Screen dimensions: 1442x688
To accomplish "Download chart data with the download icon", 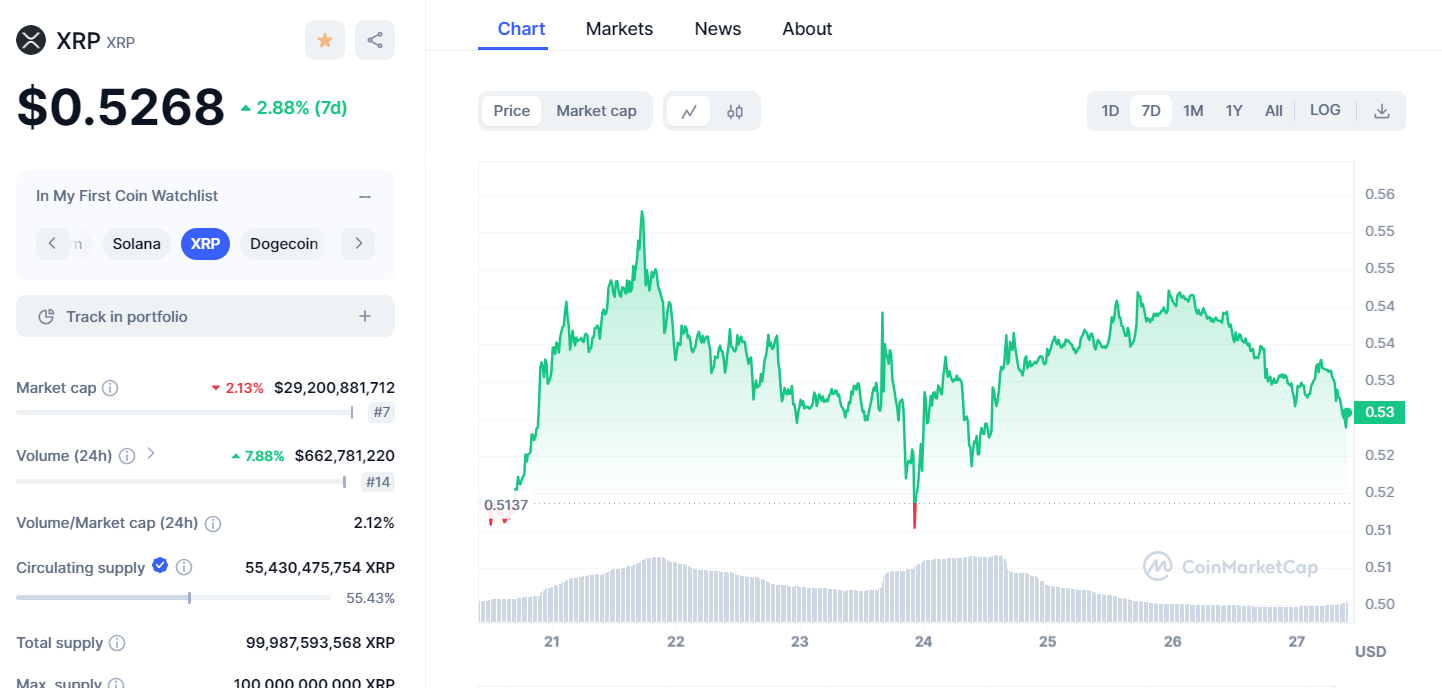I will pos(1382,111).
